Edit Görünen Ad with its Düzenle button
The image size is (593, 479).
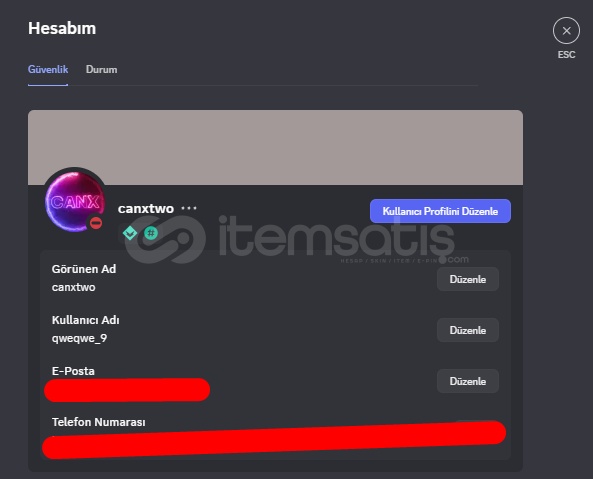click(x=468, y=279)
